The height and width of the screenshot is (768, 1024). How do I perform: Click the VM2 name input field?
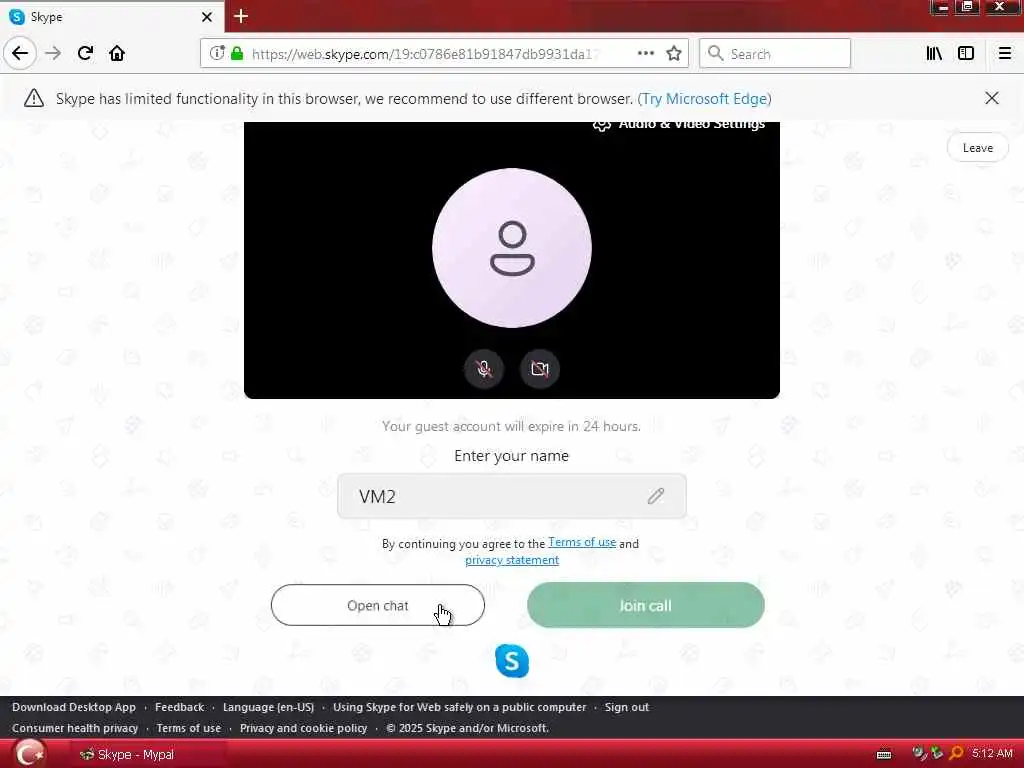click(512, 496)
